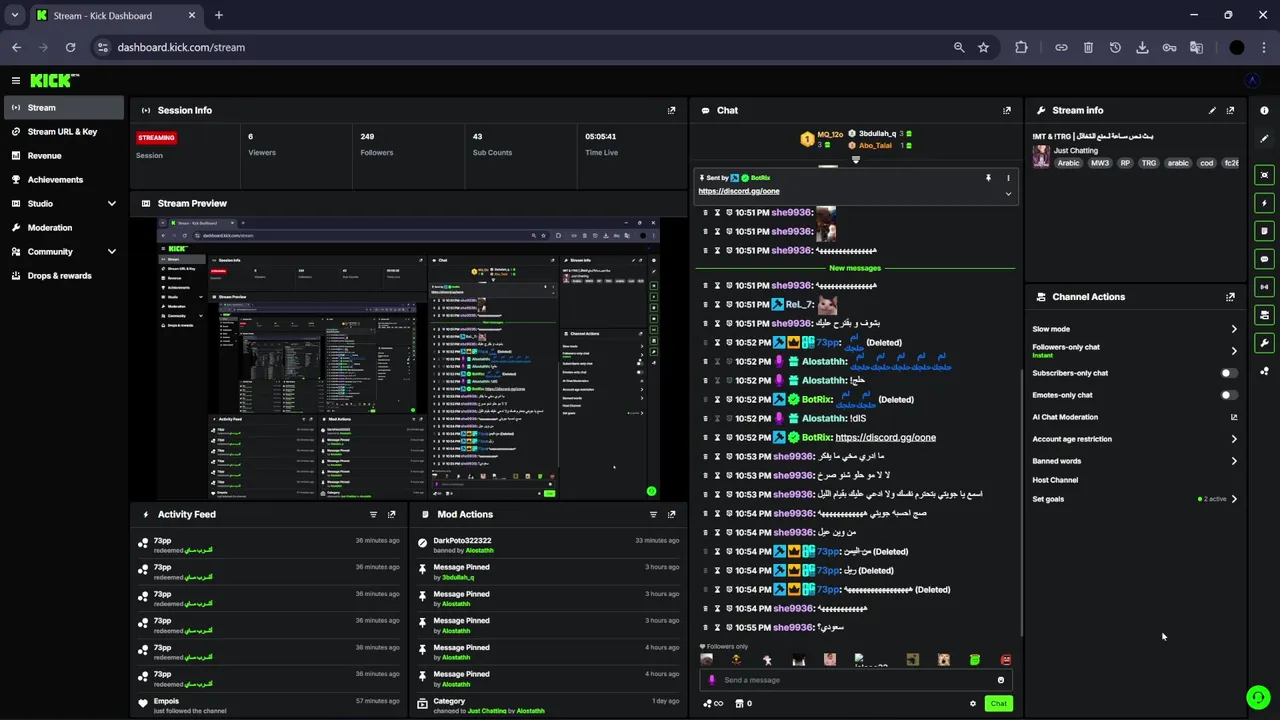Open the Revenue page
Viewport: 1280px width, 720px height.
[x=64, y=155]
